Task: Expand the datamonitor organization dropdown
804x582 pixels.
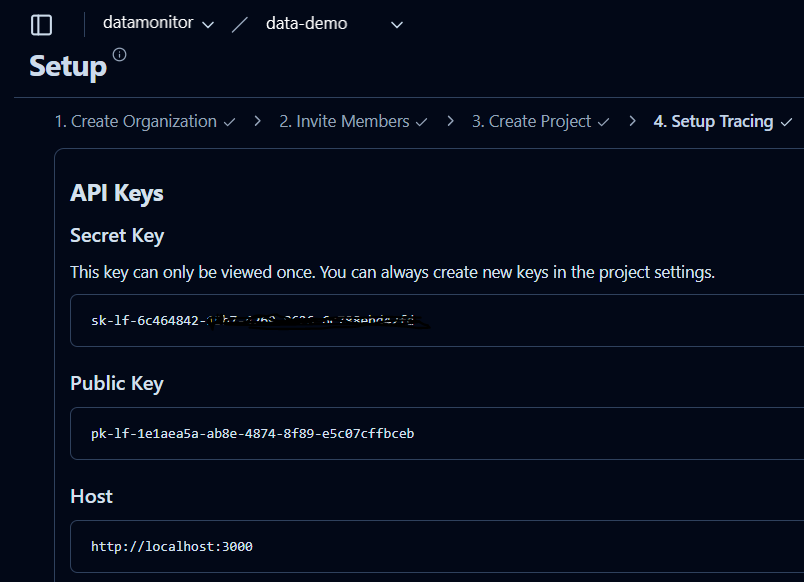Action: pyautogui.click(x=158, y=23)
